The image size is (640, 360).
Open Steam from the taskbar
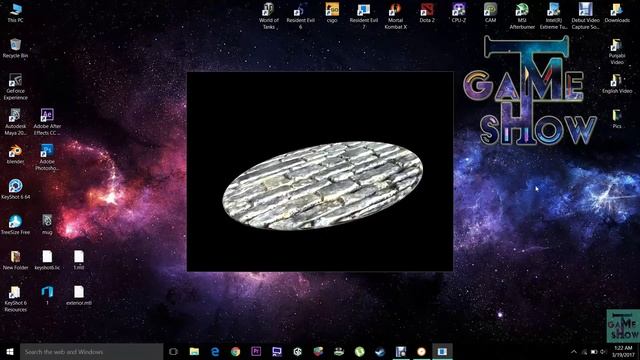coord(380,351)
